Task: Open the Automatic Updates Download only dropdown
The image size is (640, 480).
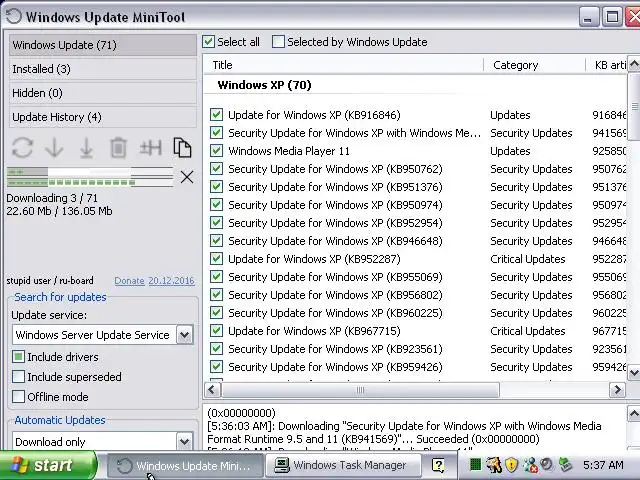Action: pyautogui.click(x=184, y=441)
